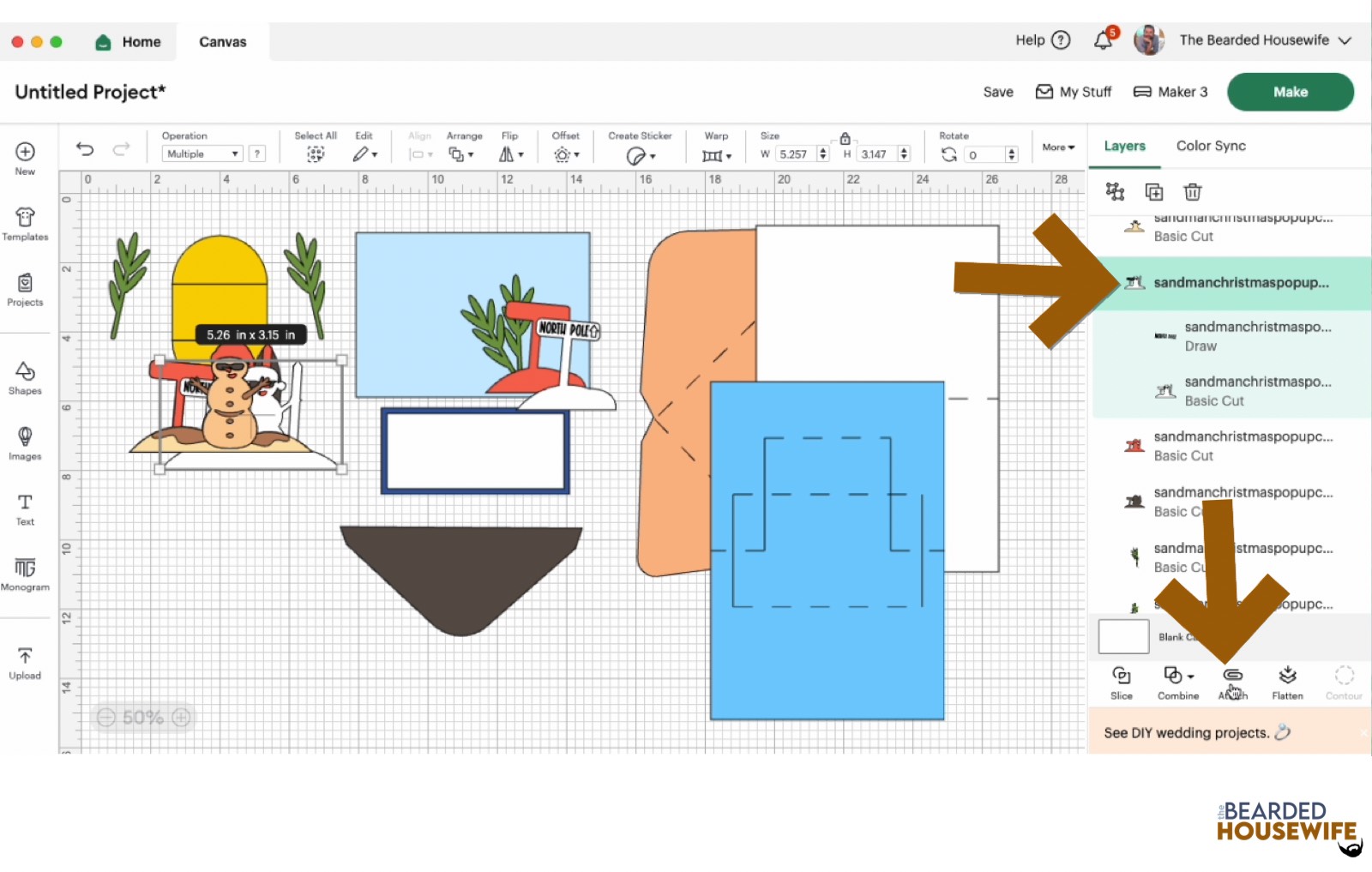Switch to the Layers tab

pos(1124,147)
